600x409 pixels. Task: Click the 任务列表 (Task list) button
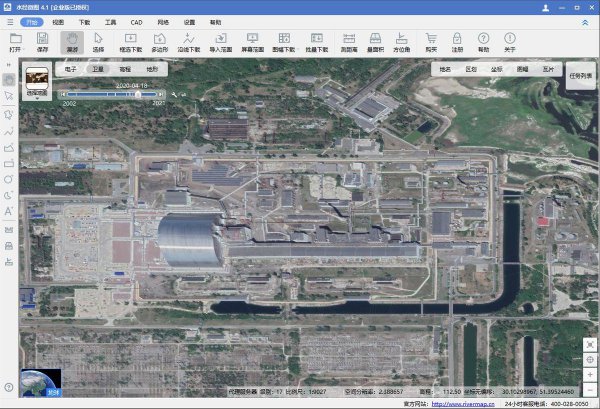580,75
